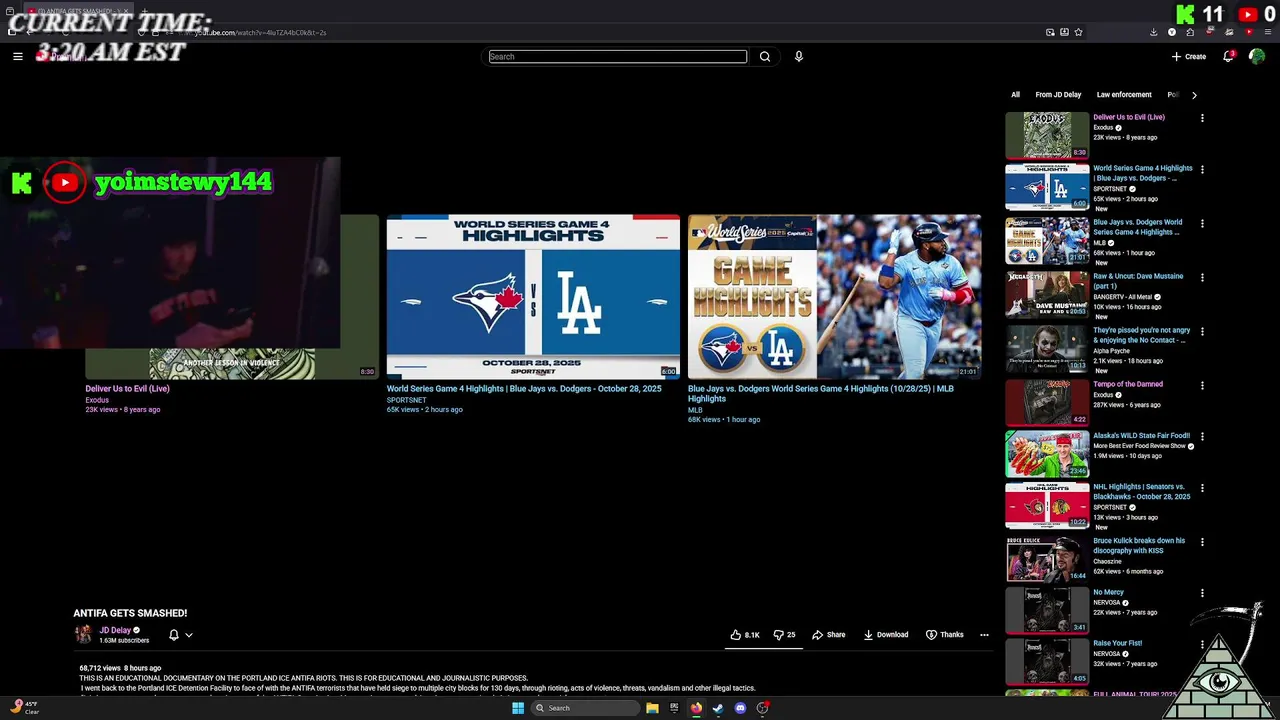Viewport: 1280px width, 720px height.
Task: Open Epic Games launcher taskbar icon
Action: pos(674,708)
